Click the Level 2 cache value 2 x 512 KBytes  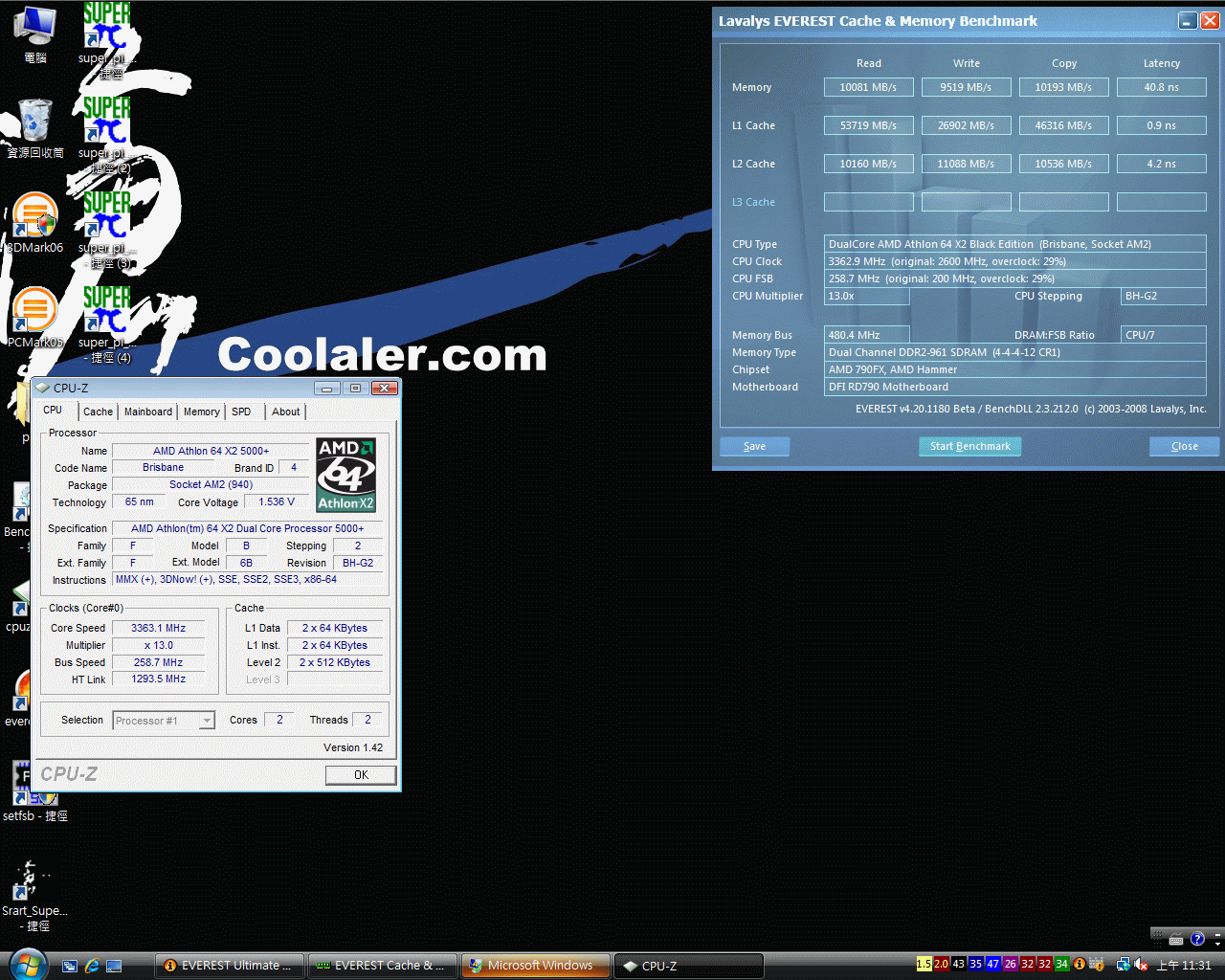(x=335, y=662)
